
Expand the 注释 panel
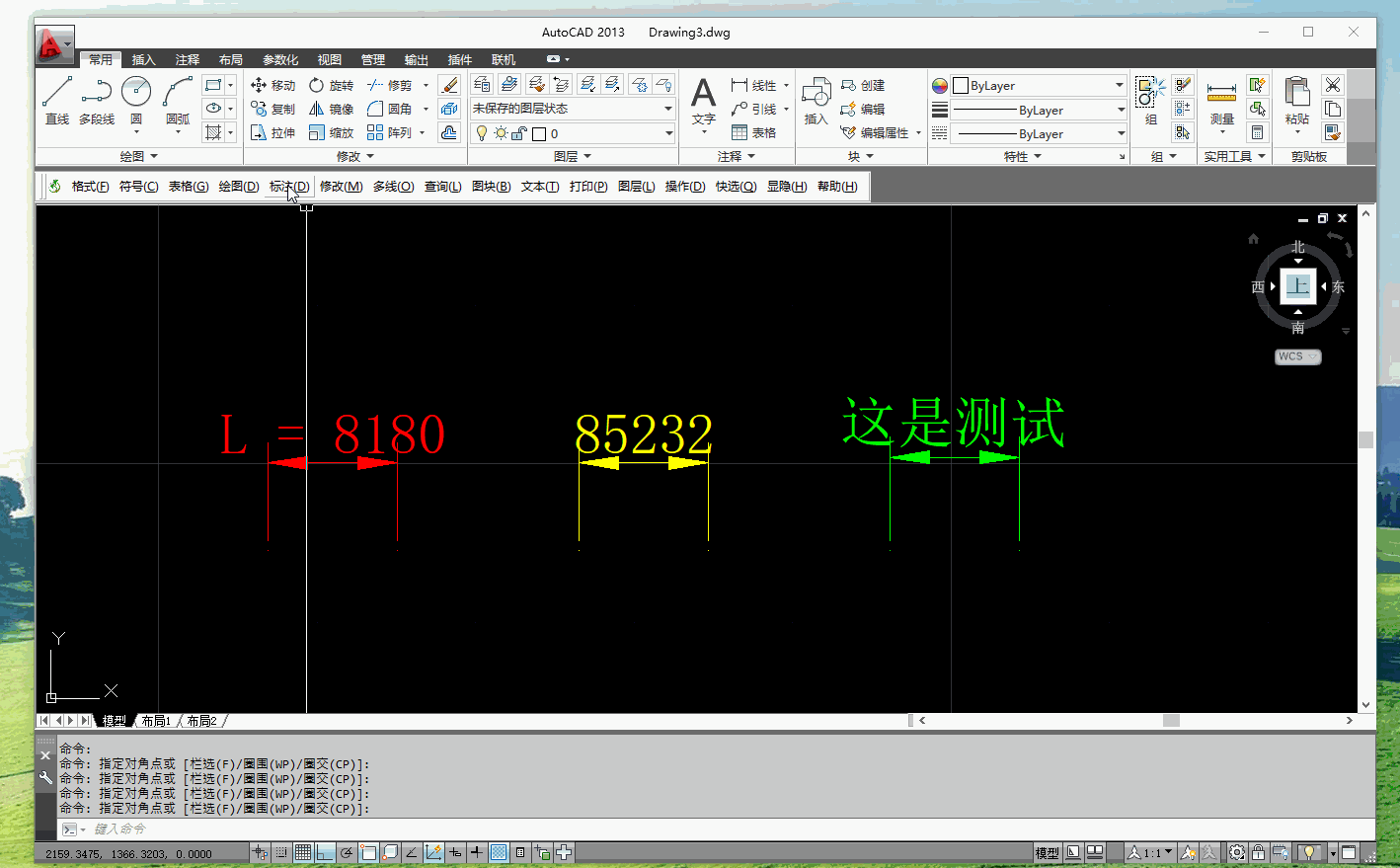[x=736, y=156]
